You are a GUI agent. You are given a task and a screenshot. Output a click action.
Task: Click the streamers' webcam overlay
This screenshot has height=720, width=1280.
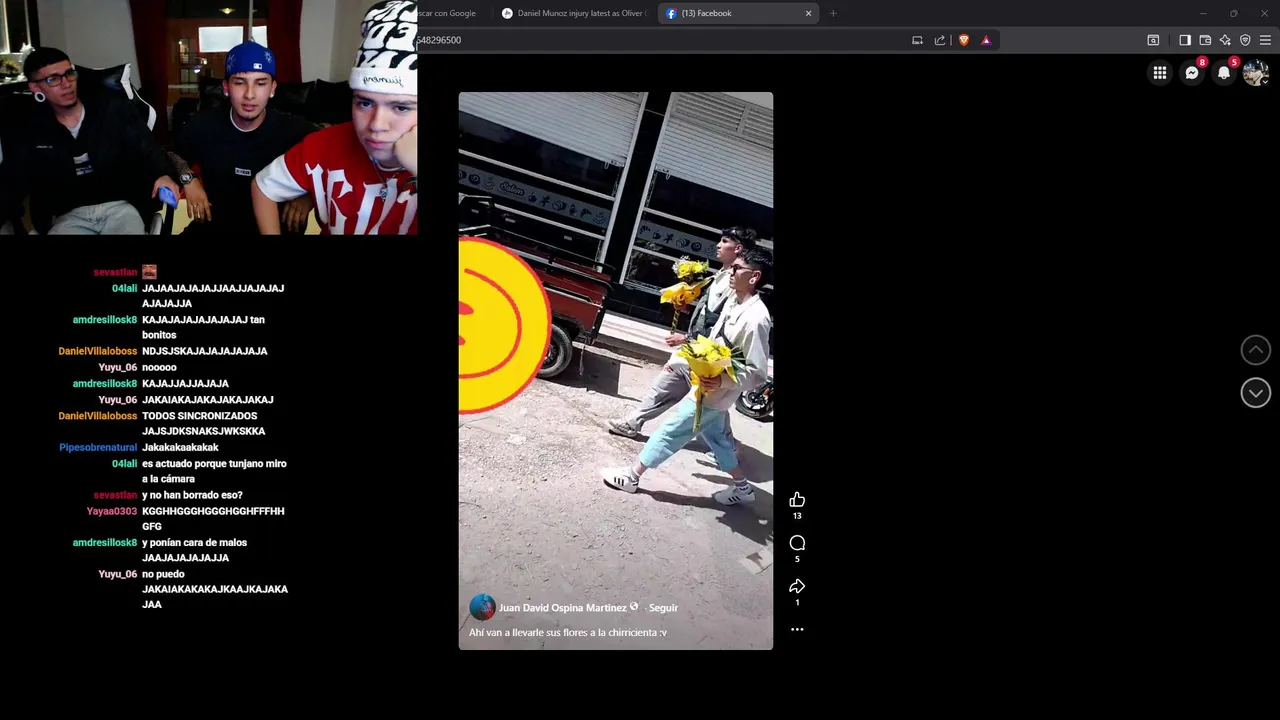[208, 117]
